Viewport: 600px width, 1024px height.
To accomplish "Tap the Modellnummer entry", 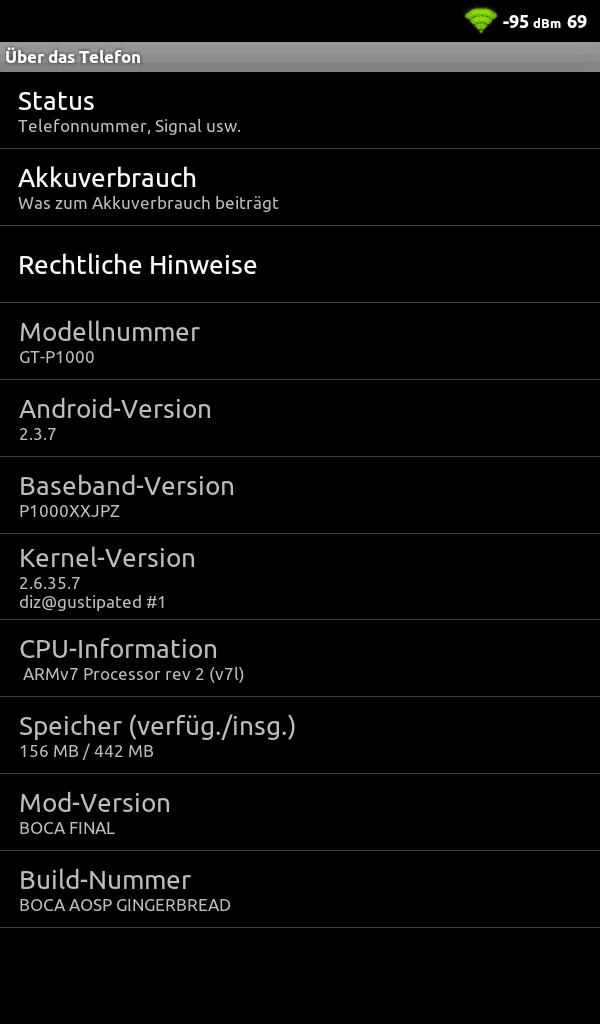I will 300,342.
